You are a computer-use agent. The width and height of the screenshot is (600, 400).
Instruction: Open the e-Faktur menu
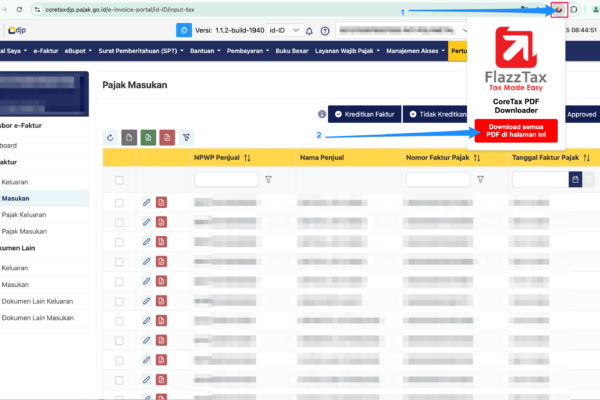(x=46, y=51)
